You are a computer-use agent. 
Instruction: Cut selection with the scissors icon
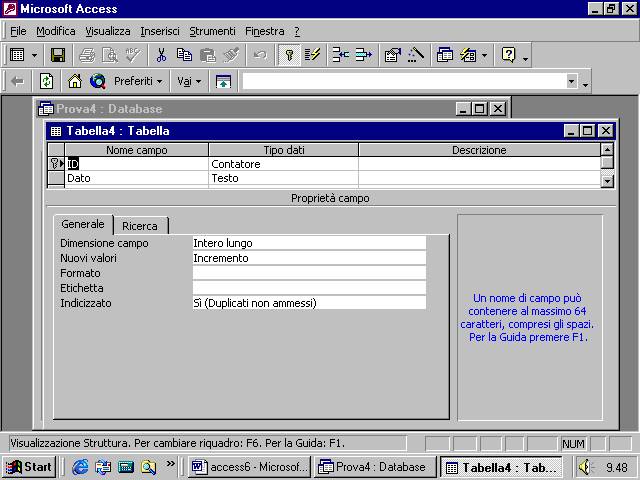click(x=161, y=55)
